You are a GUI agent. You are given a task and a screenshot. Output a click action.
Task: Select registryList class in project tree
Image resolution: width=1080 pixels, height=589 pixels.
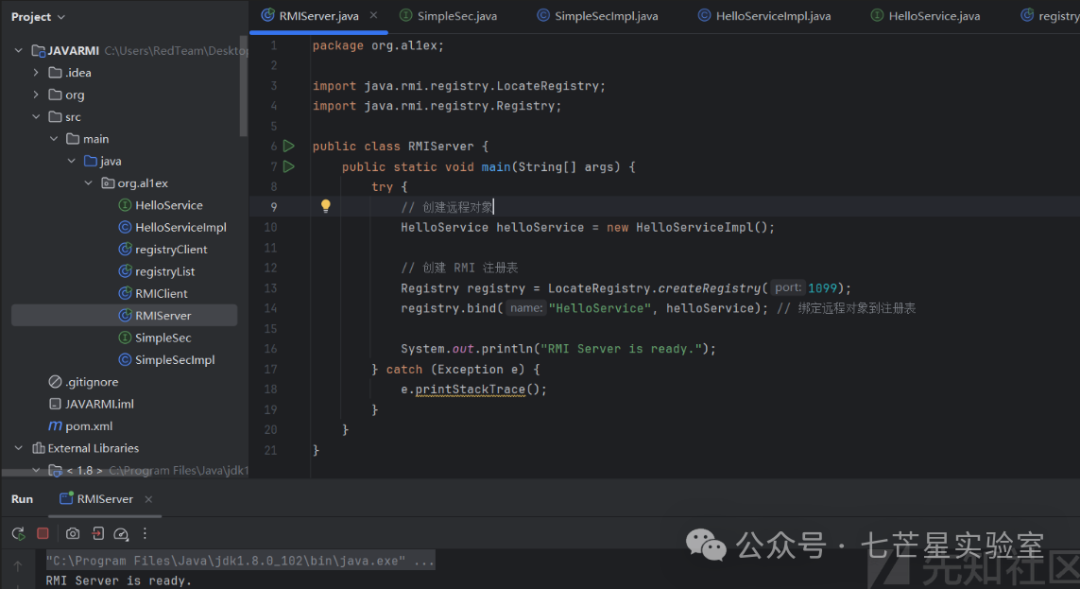click(x=156, y=271)
